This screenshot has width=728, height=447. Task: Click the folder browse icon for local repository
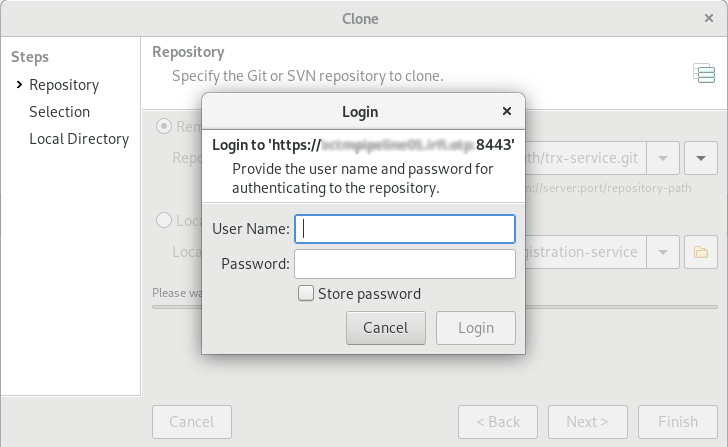pos(701,252)
